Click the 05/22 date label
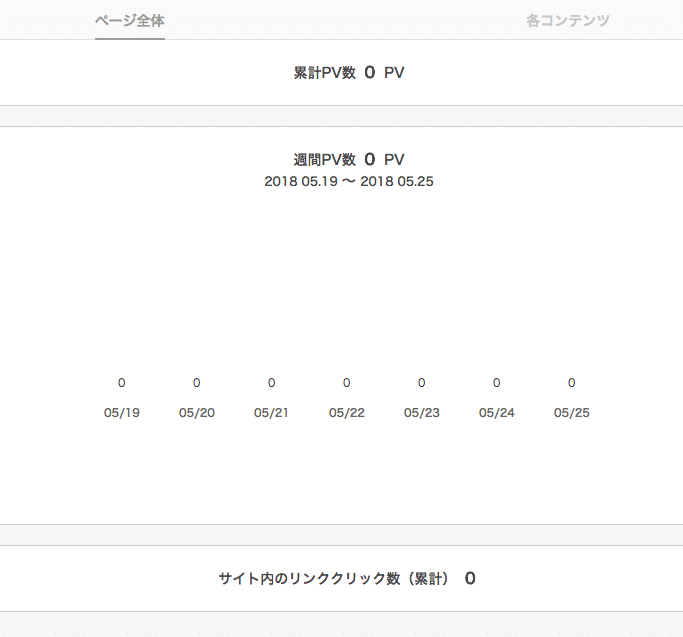683x637 pixels. tap(347, 413)
